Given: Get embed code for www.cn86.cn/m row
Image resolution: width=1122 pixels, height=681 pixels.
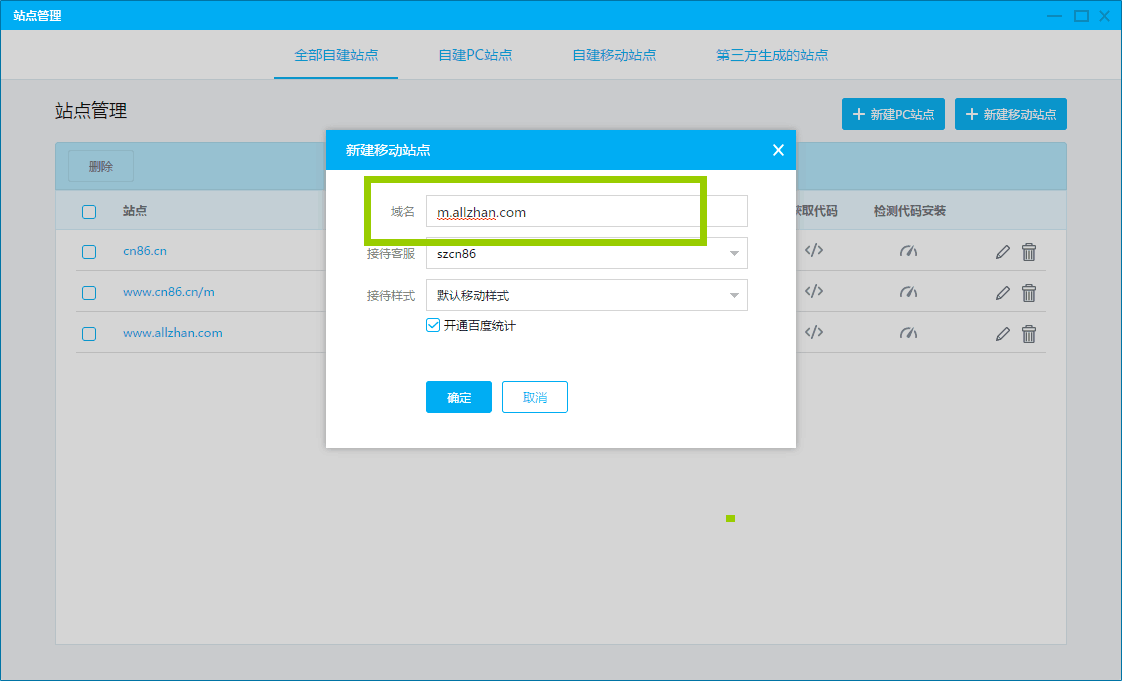Looking at the screenshot, I should 814,292.
